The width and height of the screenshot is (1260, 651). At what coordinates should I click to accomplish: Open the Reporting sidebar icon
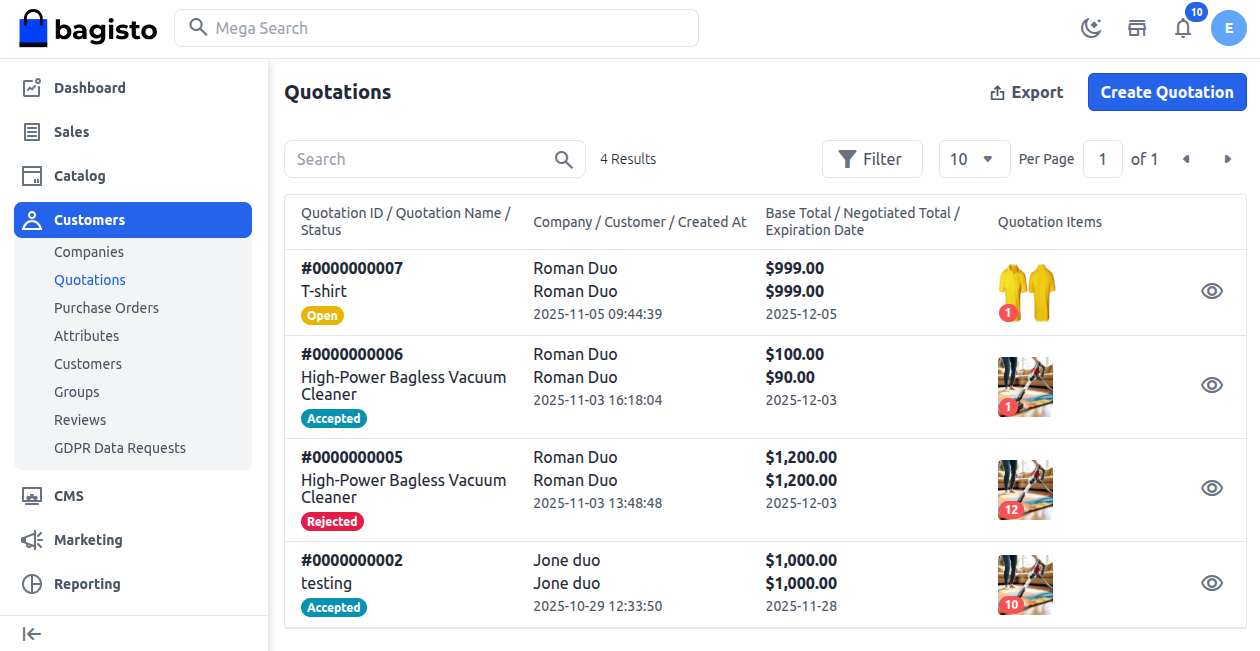[32, 584]
